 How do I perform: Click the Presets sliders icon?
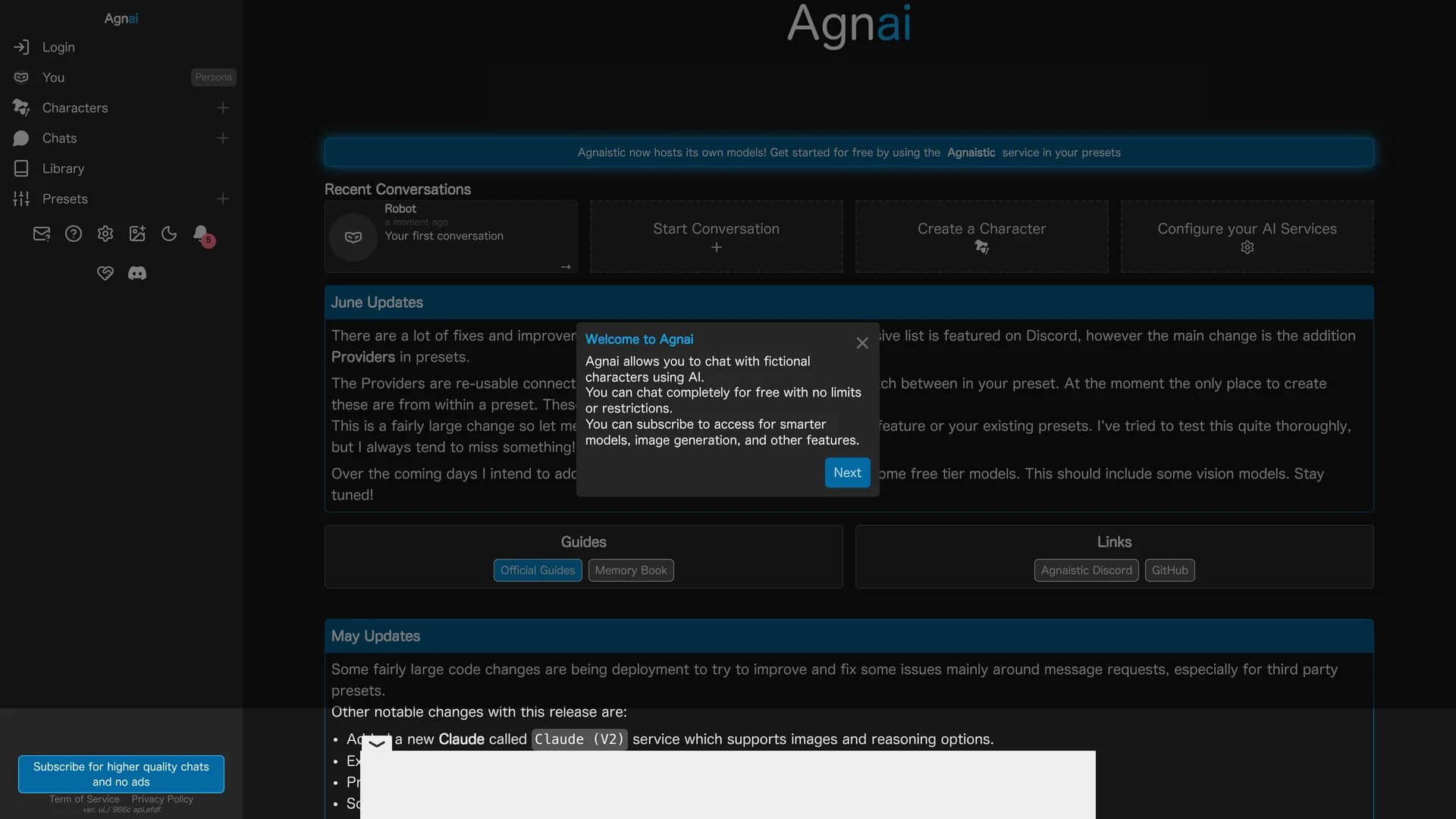pos(21,199)
